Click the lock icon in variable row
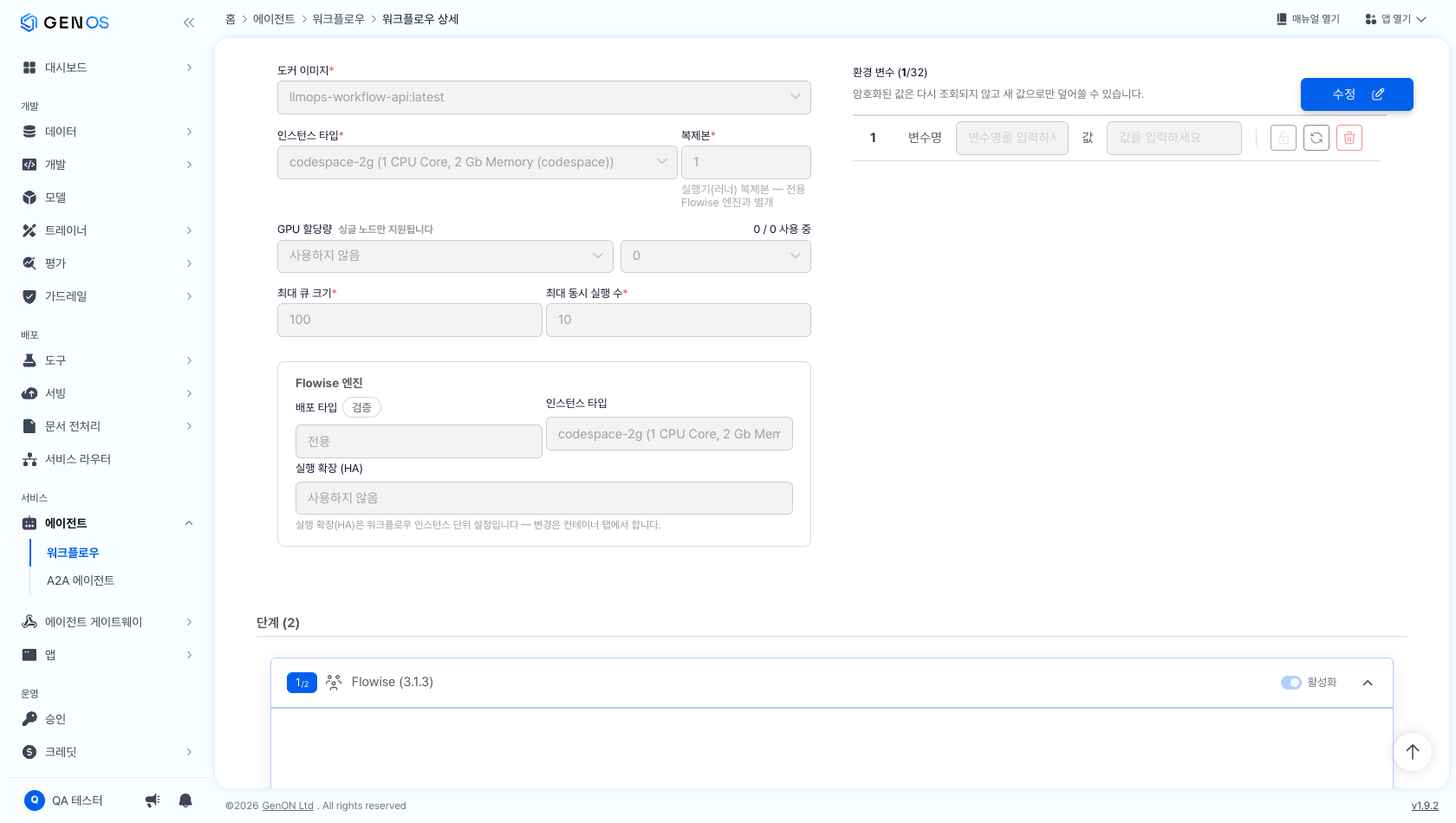The height and width of the screenshot is (823, 1456). (1284, 138)
